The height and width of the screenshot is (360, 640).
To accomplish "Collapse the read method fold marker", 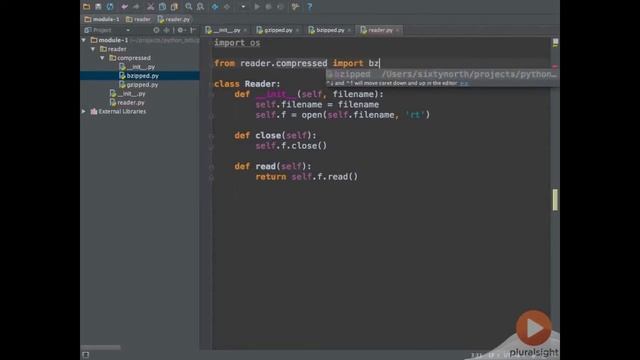I will [211, 167].
